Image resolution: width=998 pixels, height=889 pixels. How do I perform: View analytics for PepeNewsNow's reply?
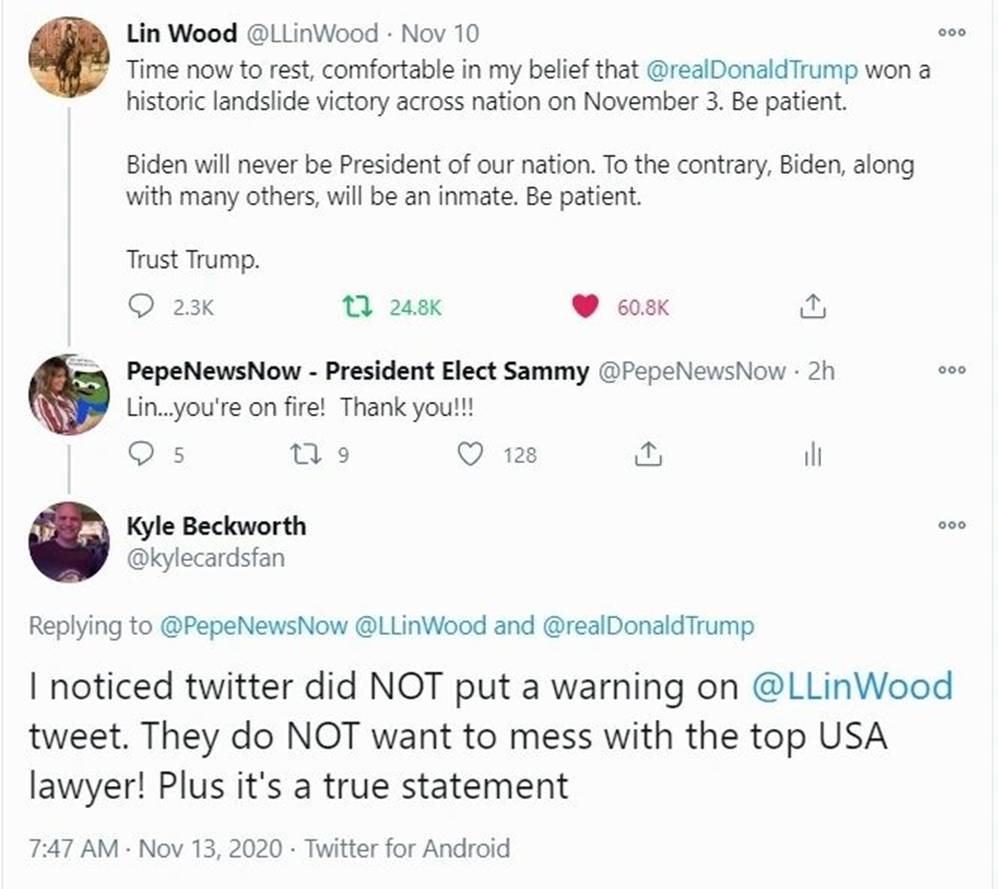pyautogui.click(x=812, y=455)
